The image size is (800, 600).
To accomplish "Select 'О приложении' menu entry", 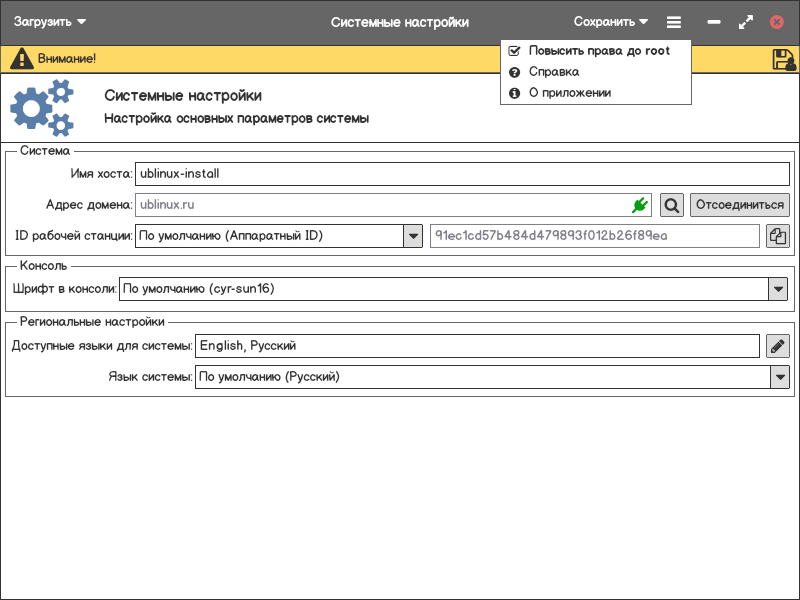I will click(x=569, y=93).
